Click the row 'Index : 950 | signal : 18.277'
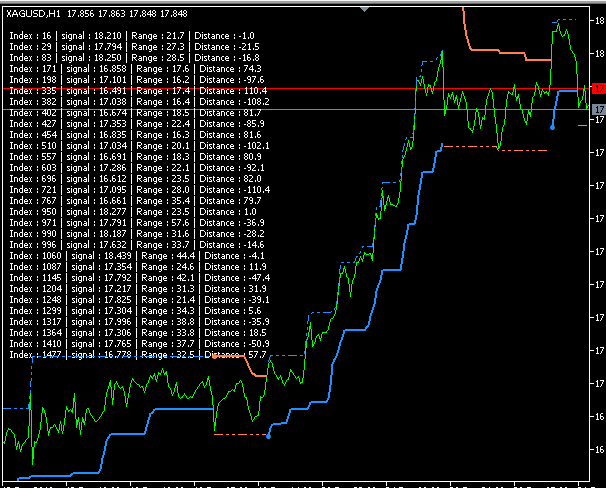This screenshot has width=606, height=488. click(133, 212)
